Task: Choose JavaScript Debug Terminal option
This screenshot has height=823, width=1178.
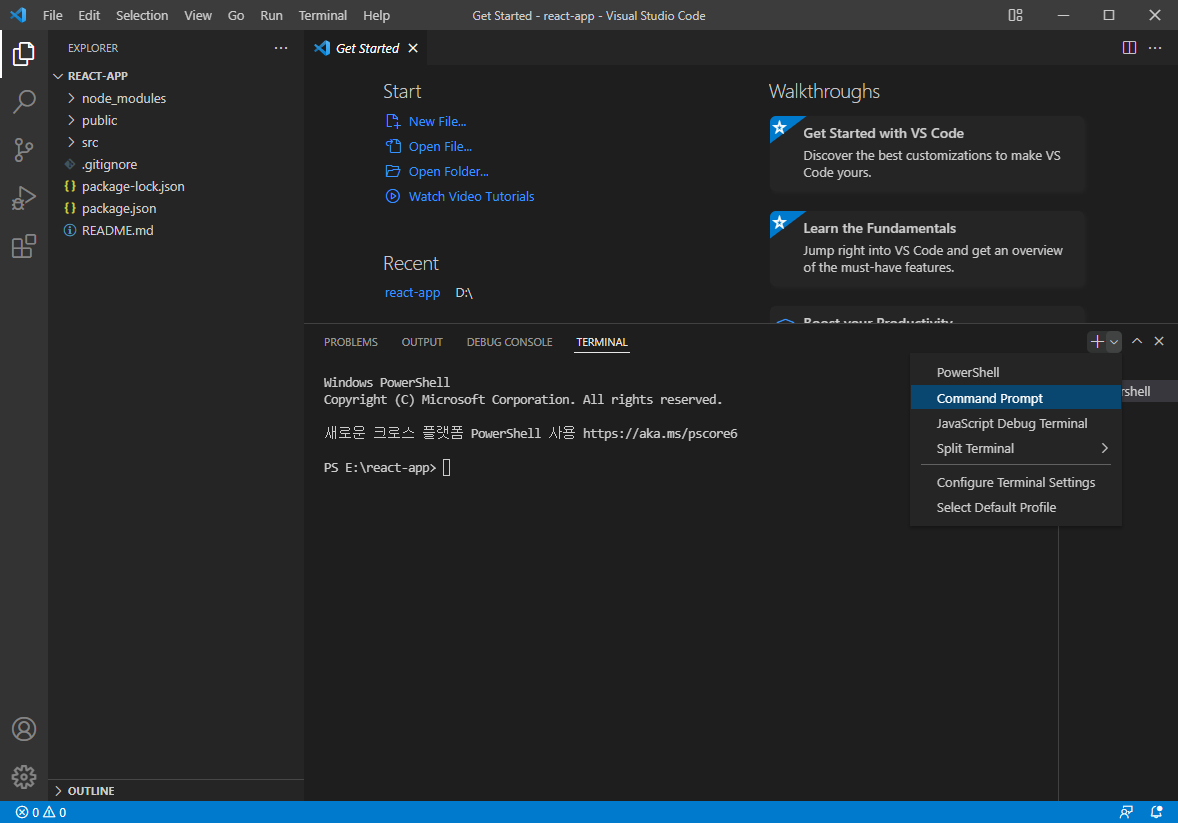Action: (1016, 424)
